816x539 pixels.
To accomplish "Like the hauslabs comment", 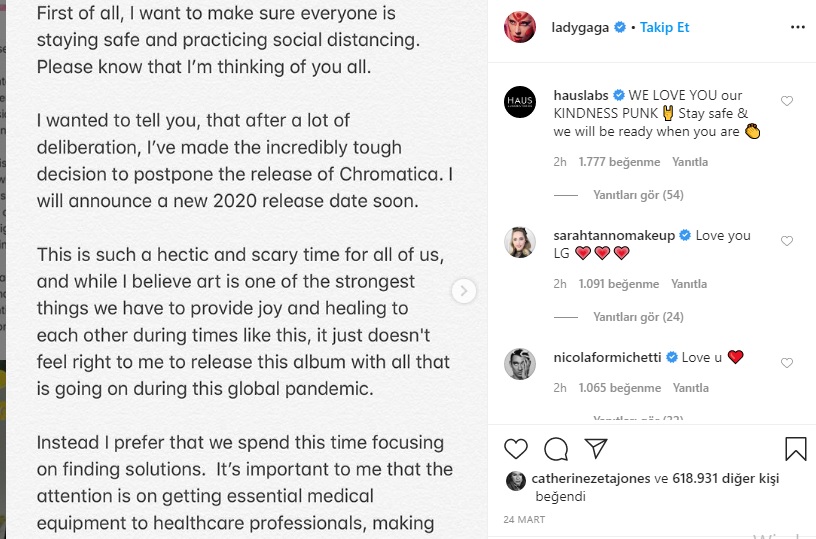I will pos(786,101).
